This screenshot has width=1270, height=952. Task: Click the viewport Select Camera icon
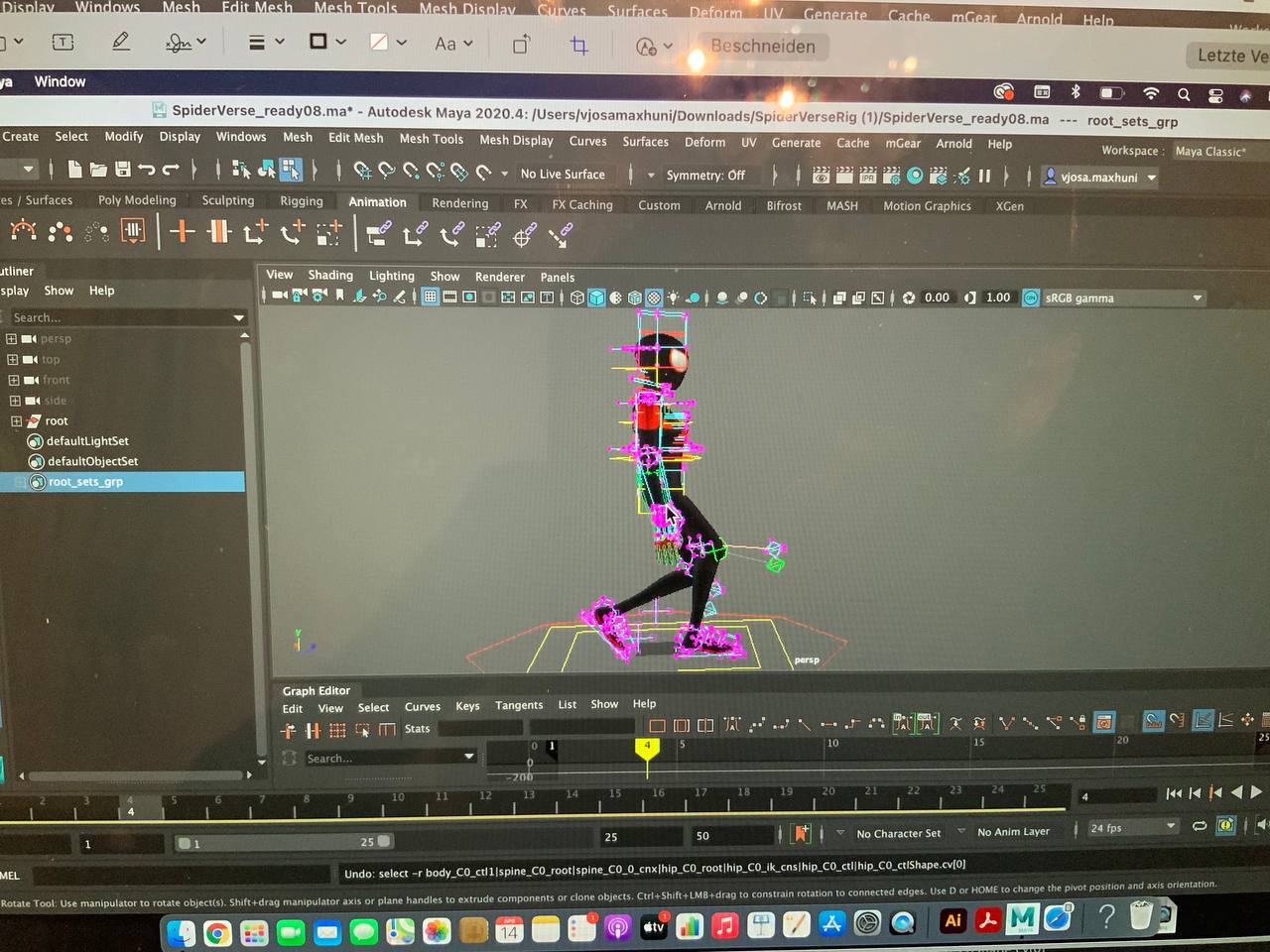pyautogui.click(x=280, y=296)
